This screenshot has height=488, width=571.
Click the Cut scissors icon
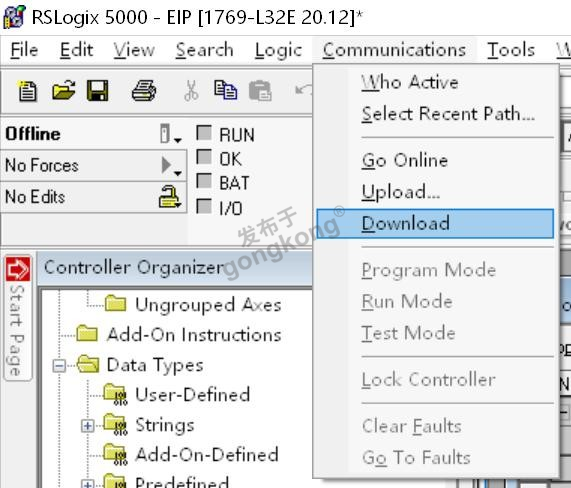click(x=192, y=91)
